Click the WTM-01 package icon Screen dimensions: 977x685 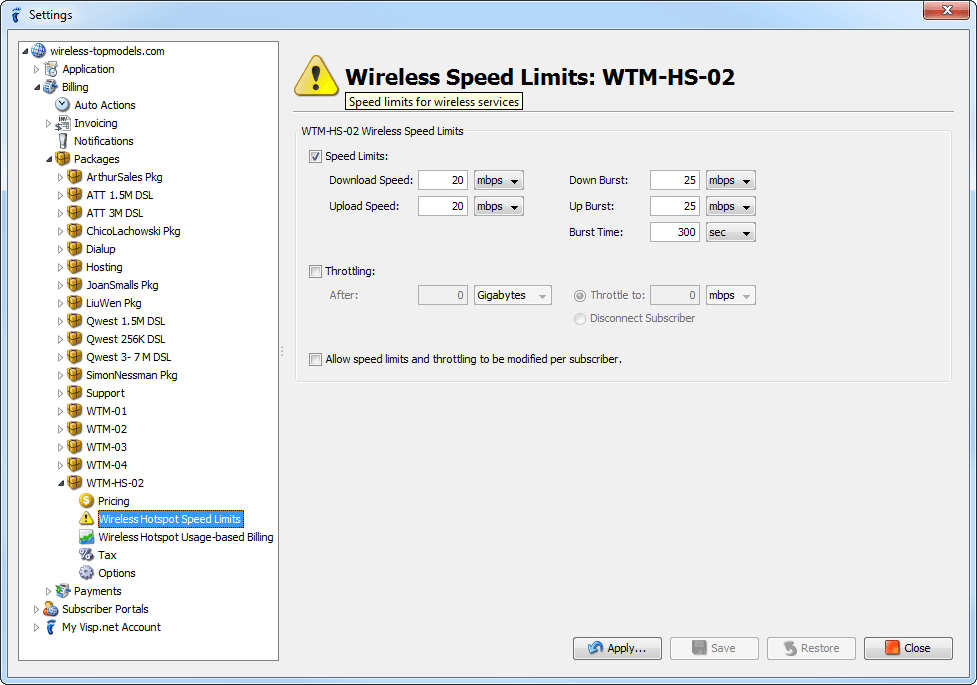pos(75,411)
